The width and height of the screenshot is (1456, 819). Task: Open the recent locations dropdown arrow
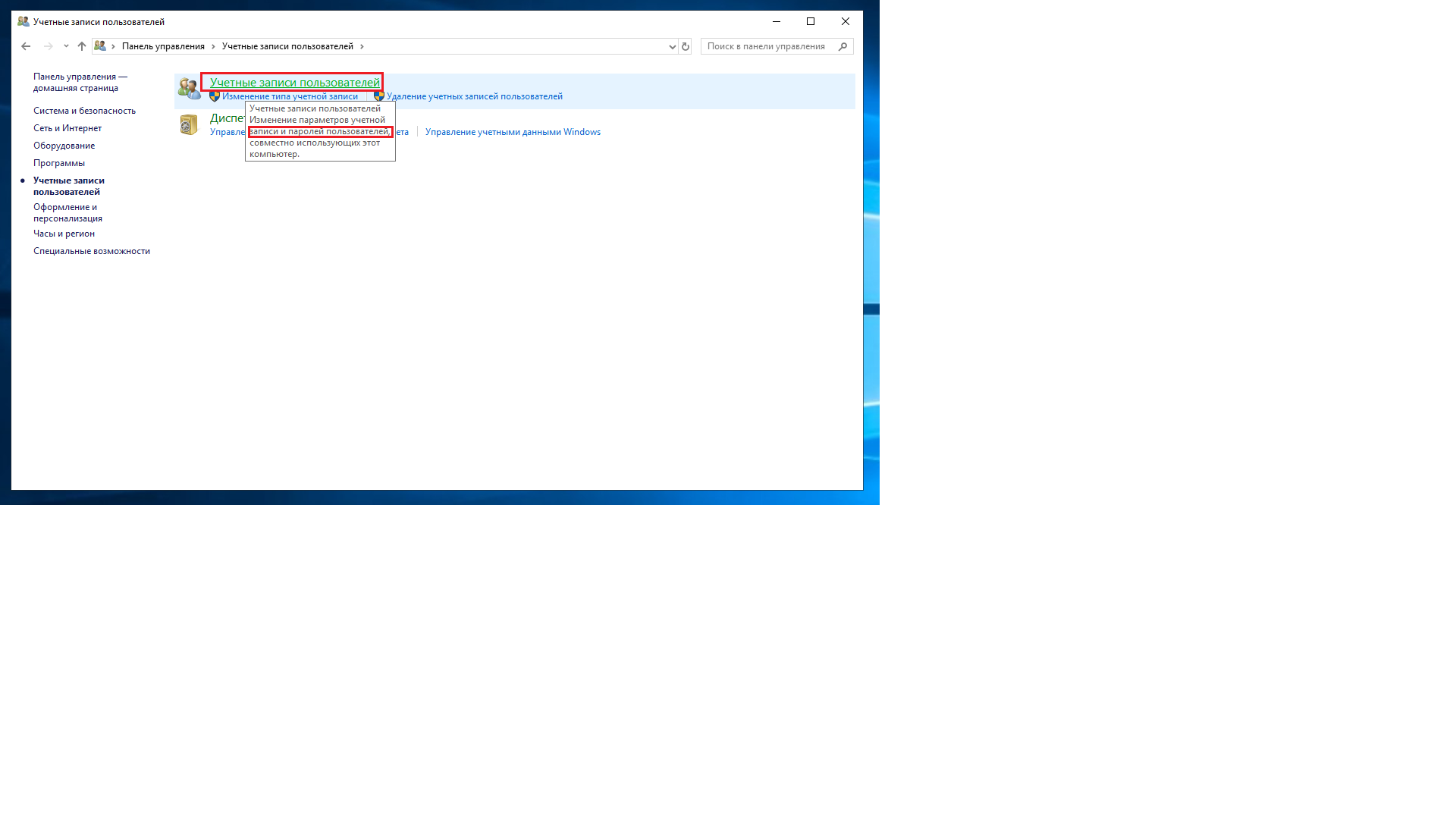[66, 46]
